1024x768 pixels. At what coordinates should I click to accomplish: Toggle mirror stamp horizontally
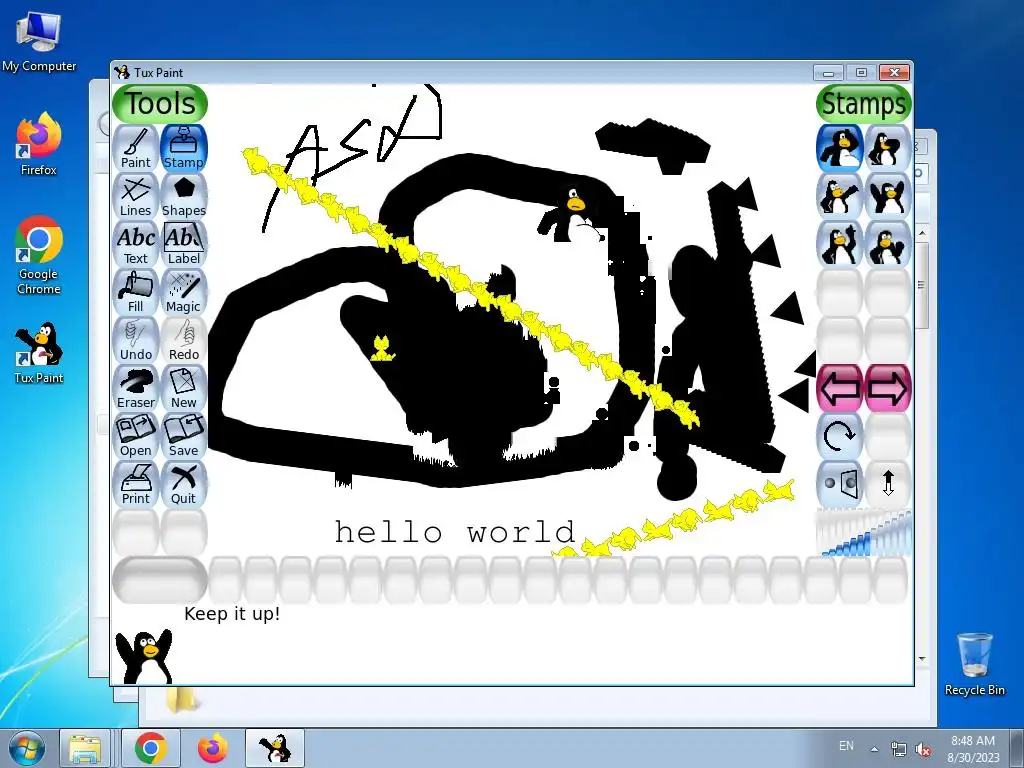coord(840,484)
